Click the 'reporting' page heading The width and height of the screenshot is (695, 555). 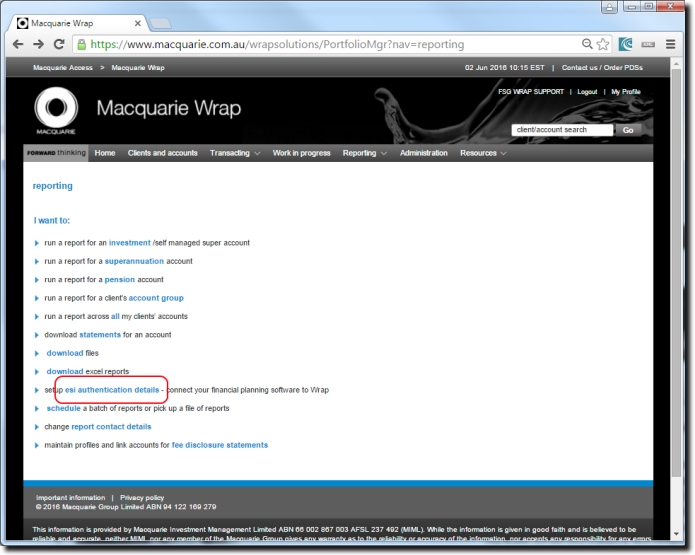(52, 186)
